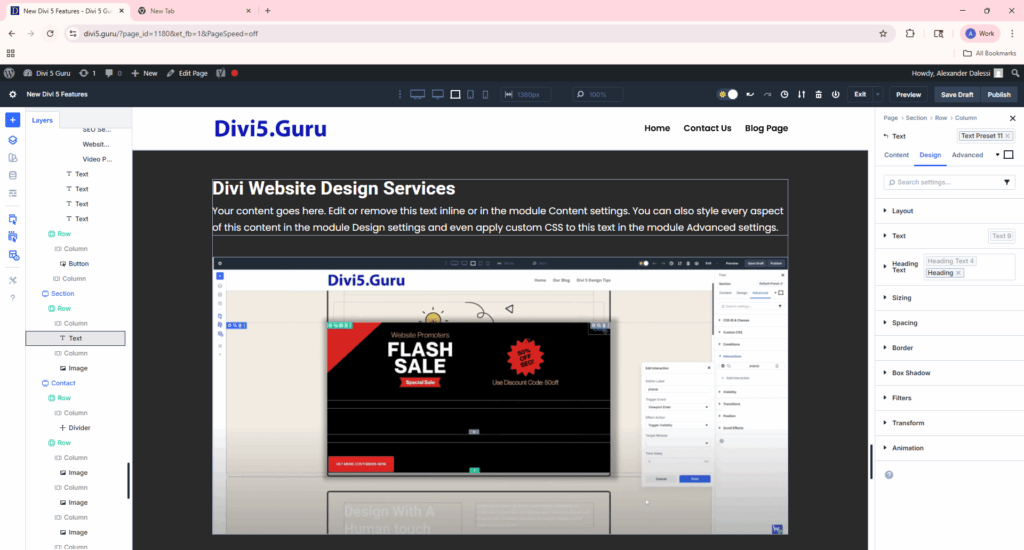Click the undo arrow in top toolbar
This screenshot has height=550, width=1024.
pyautogui.click(x=750, y=95)
